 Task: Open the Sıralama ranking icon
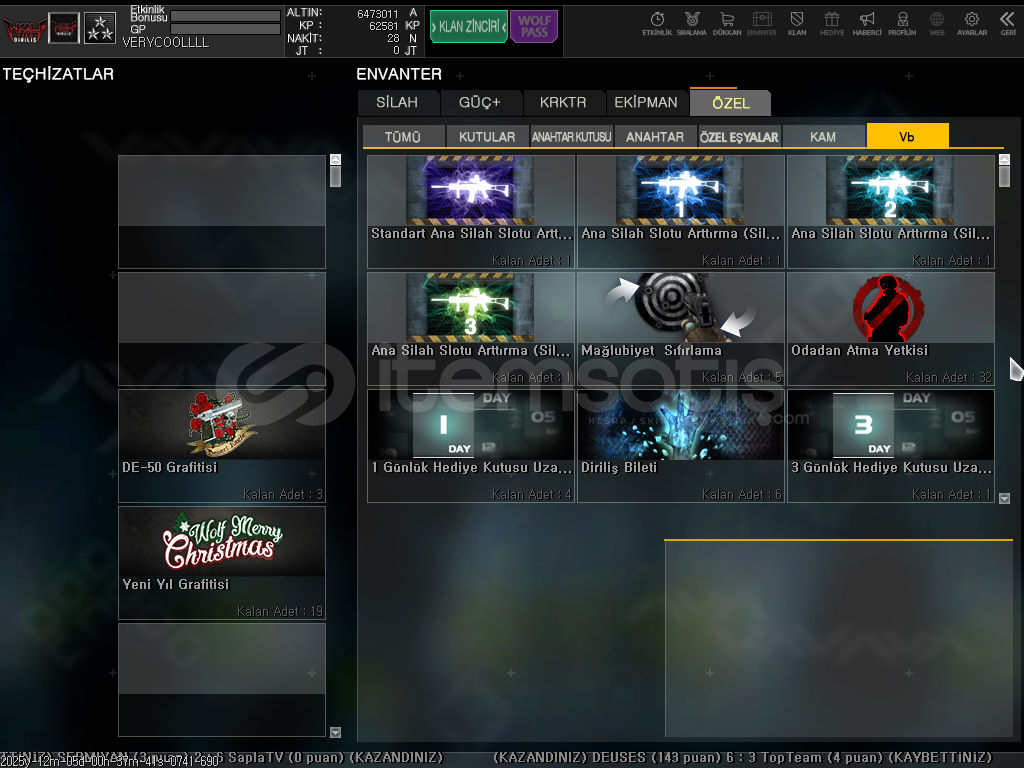click(691, 23)
